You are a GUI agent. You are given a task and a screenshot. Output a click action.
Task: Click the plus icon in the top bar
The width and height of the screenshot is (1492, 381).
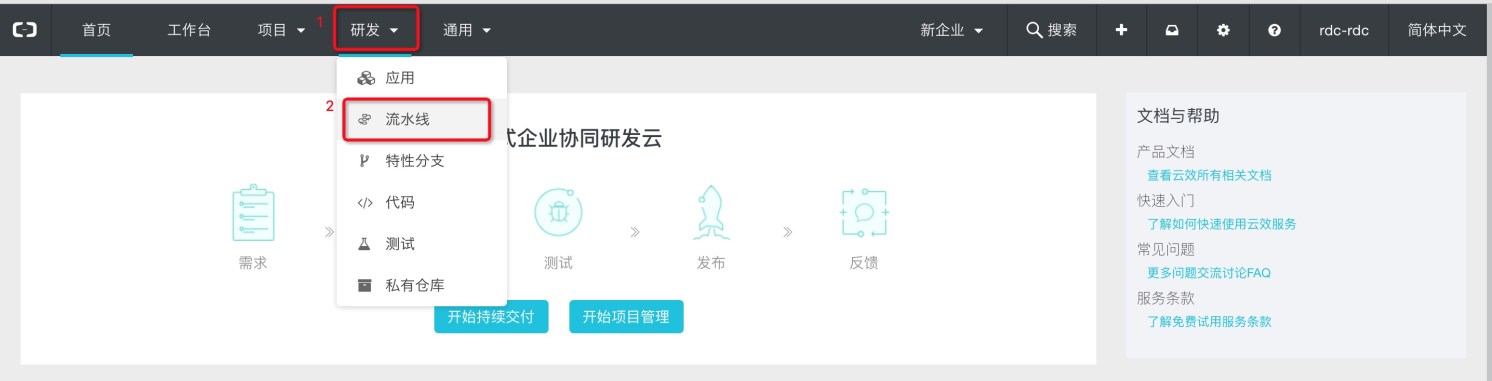tap(1122, 30)
